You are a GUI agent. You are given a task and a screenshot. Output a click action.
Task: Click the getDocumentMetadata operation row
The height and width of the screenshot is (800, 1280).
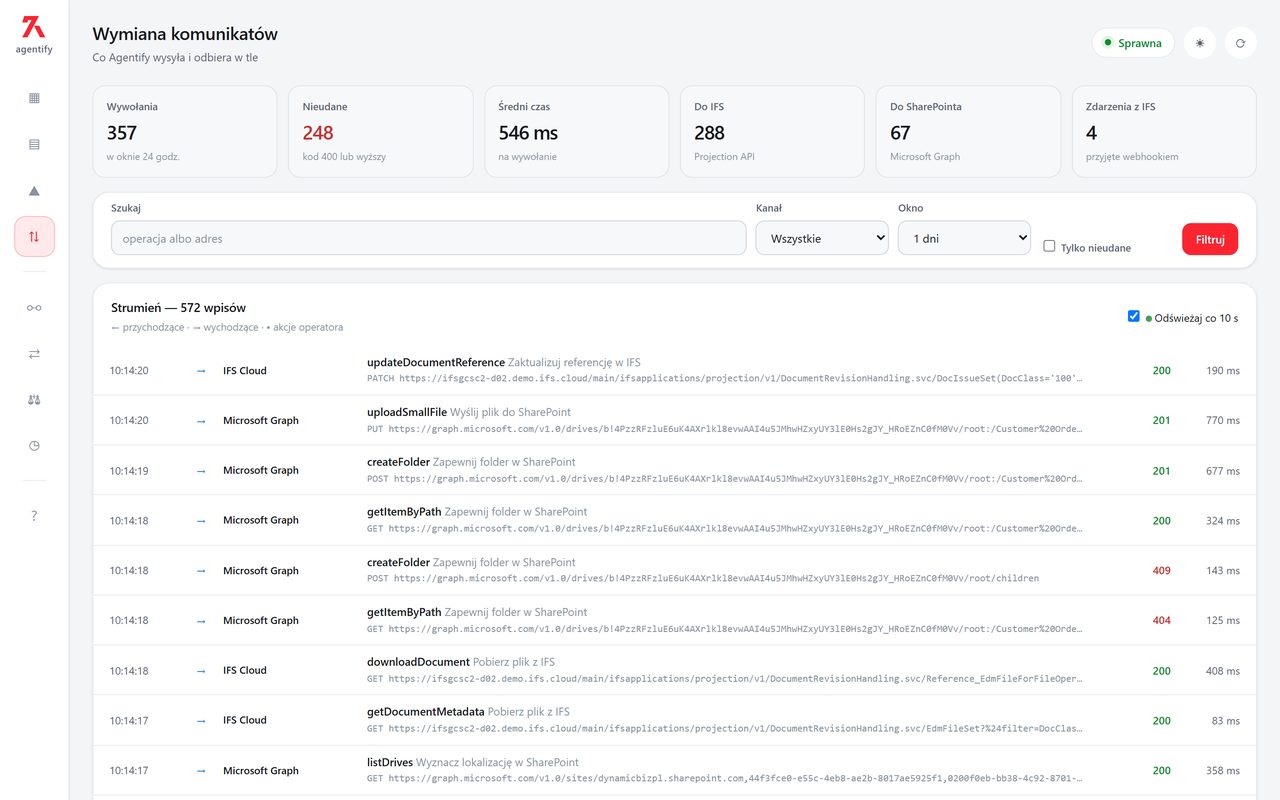tap(675, 720)
